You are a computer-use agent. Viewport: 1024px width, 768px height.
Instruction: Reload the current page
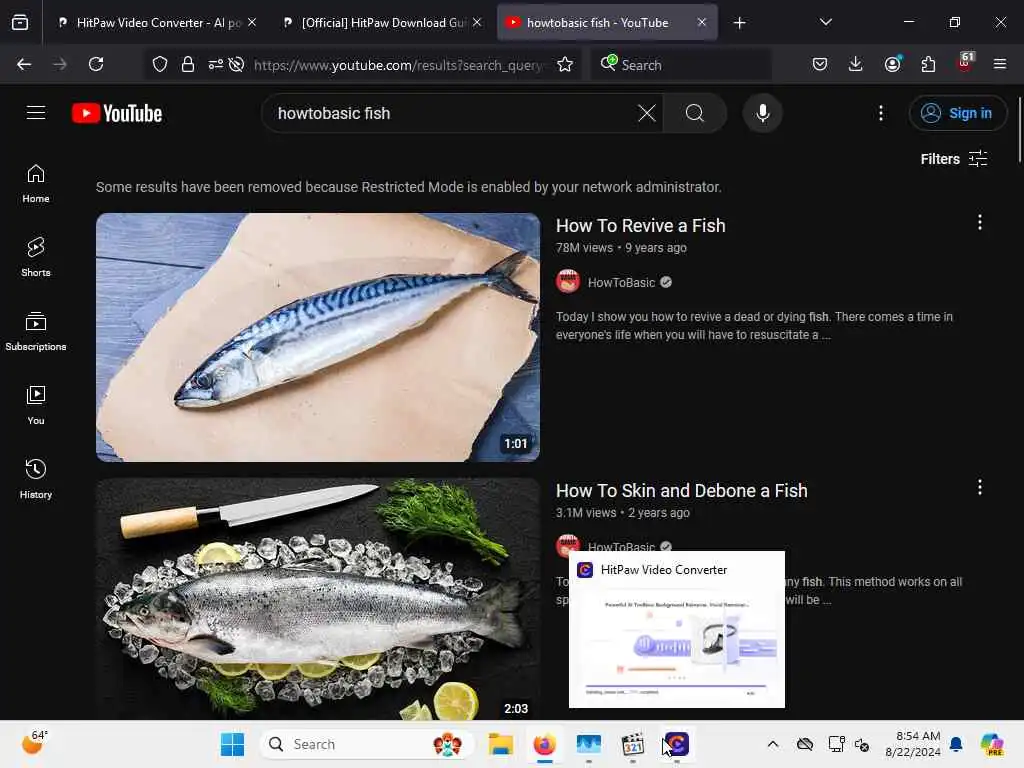pos(96,64)
